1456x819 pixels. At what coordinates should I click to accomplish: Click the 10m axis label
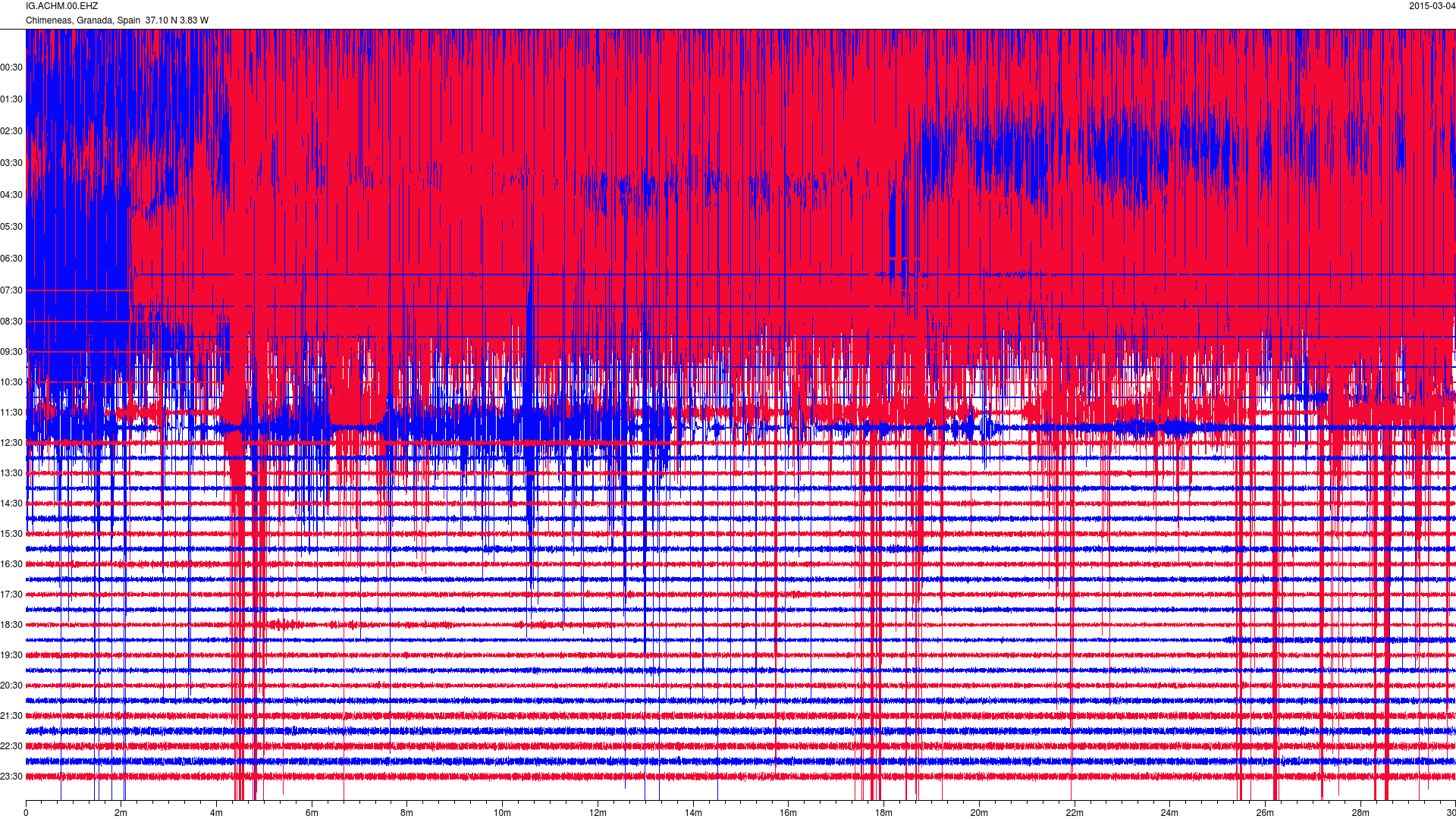[502, 813]
